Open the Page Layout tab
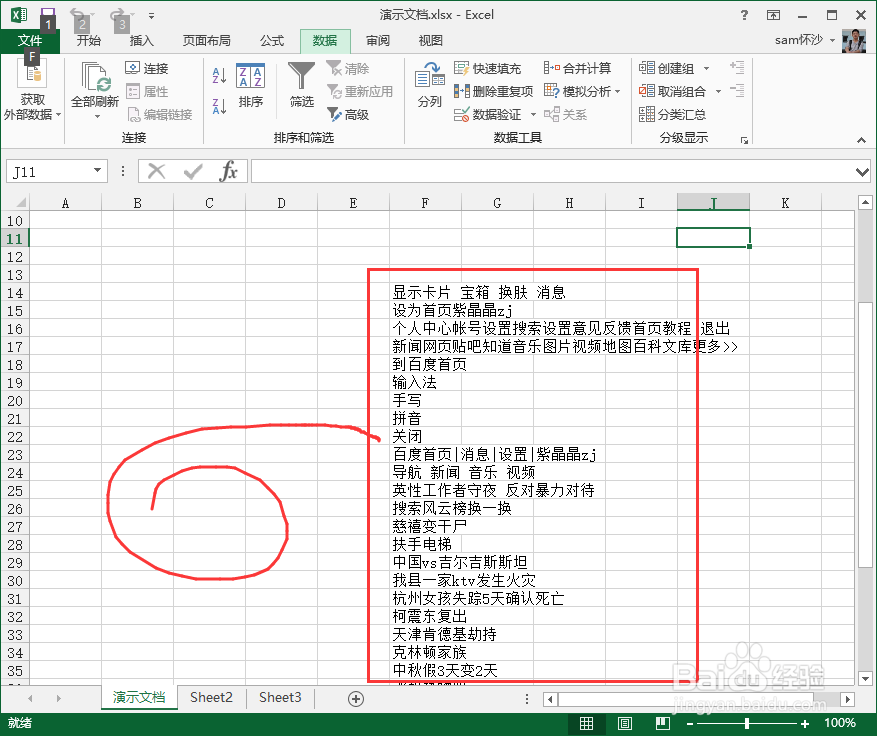Viewport: 877px width, 736px height. click(206, 40)
